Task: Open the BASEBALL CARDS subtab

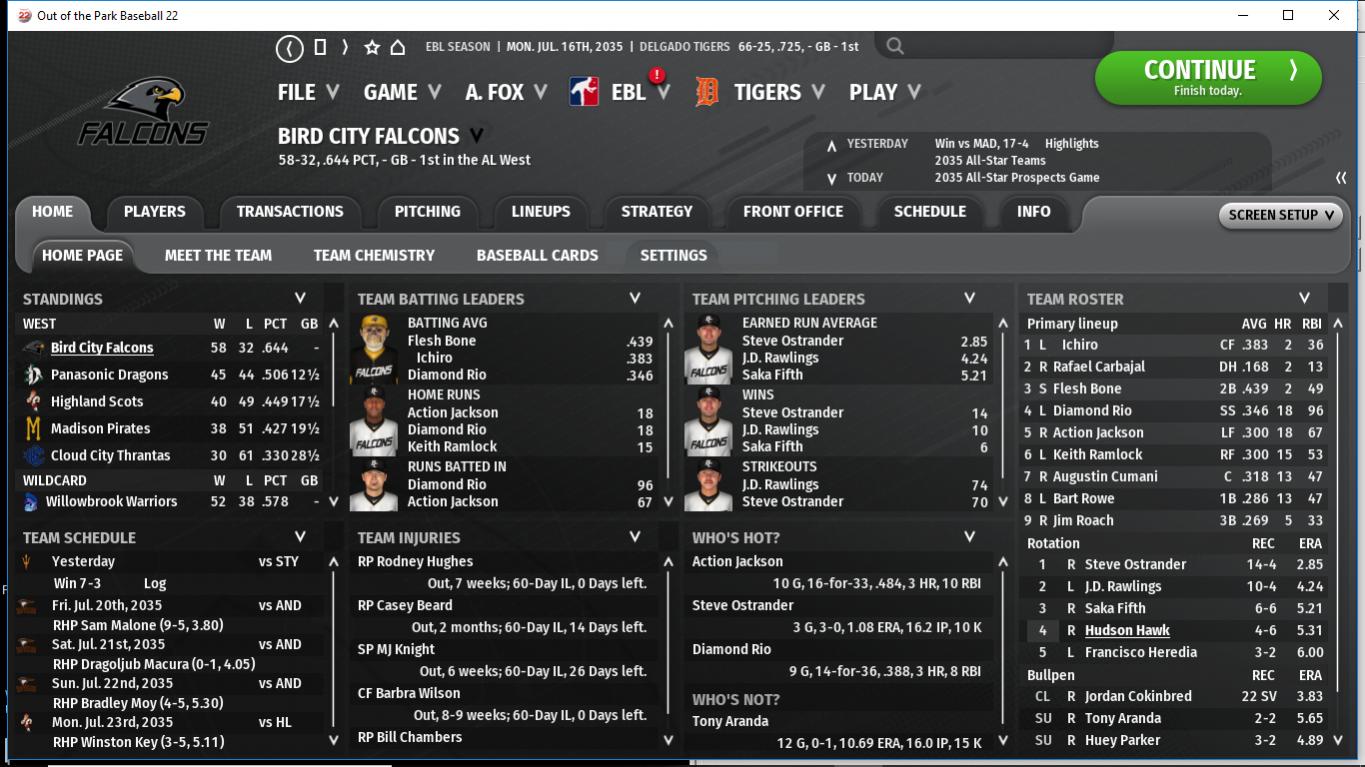Action: pos(537,255)
